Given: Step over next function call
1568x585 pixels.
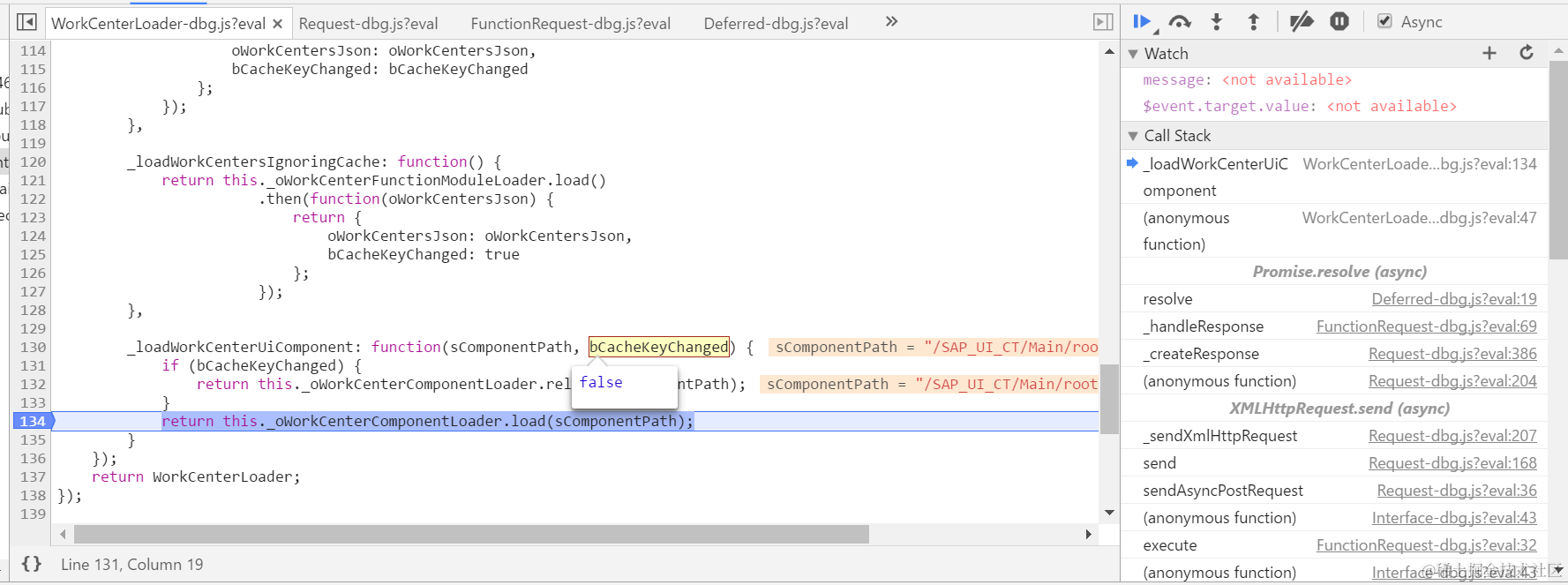Looking at the screenshot, I should point(1180,22).
